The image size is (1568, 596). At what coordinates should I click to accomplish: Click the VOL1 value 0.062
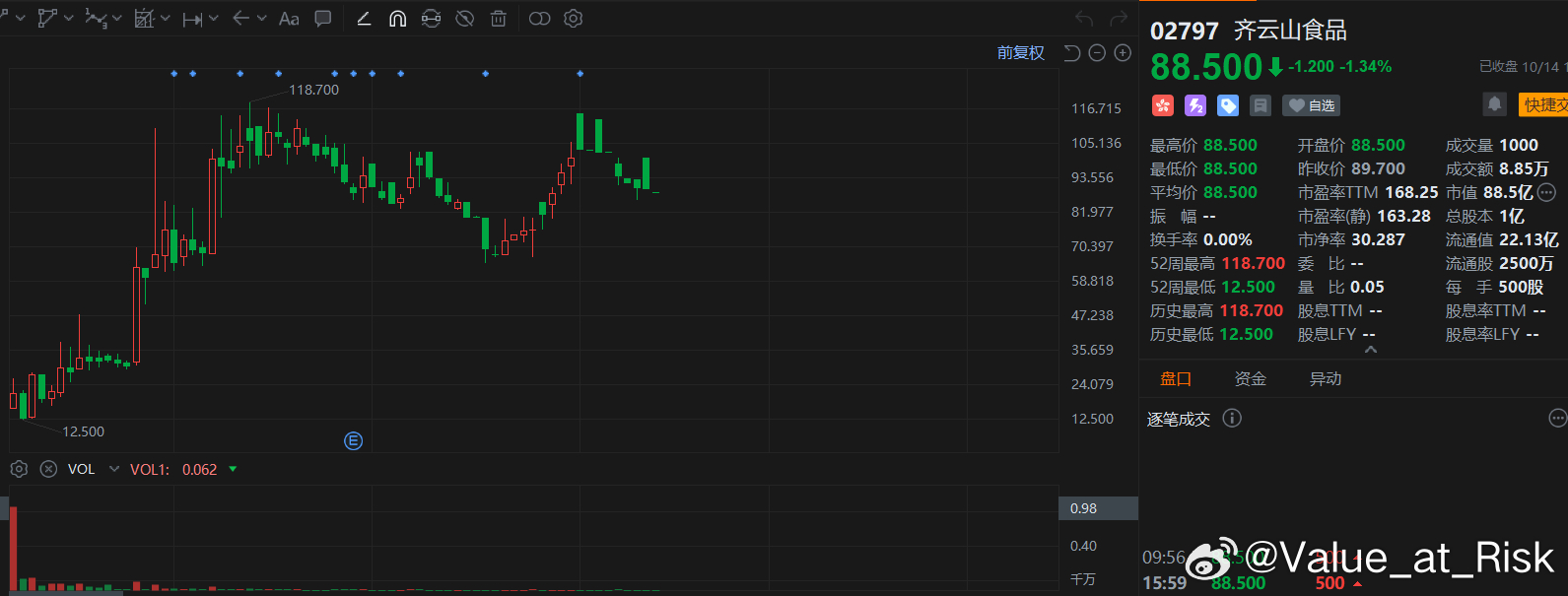click(199, 469)
